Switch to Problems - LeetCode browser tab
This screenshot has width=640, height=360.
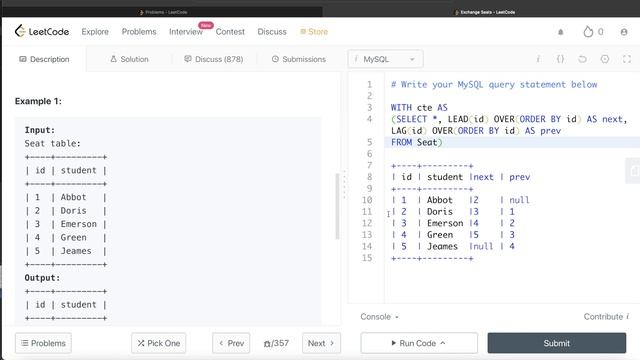click(x=163, y=12)
